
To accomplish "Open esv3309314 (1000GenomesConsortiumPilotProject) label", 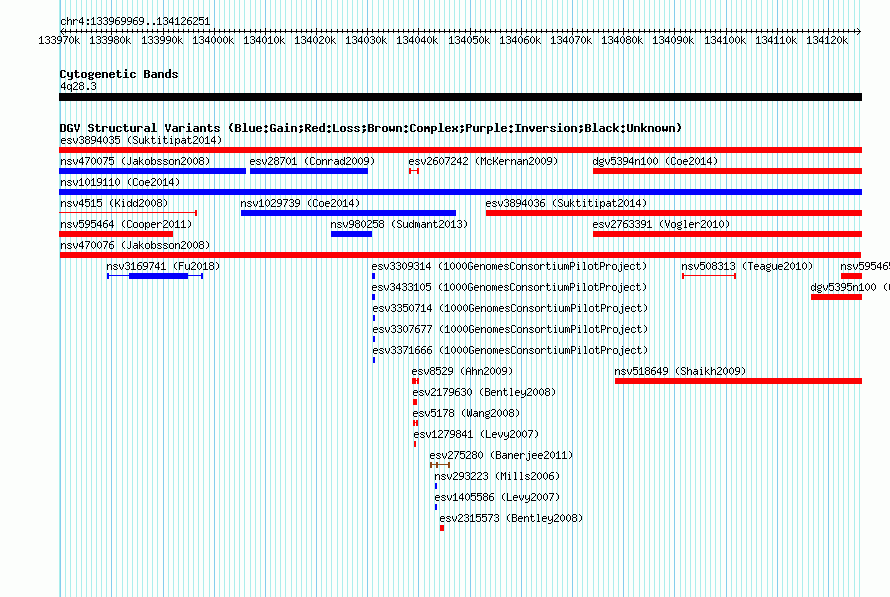I will pos(509,266).
